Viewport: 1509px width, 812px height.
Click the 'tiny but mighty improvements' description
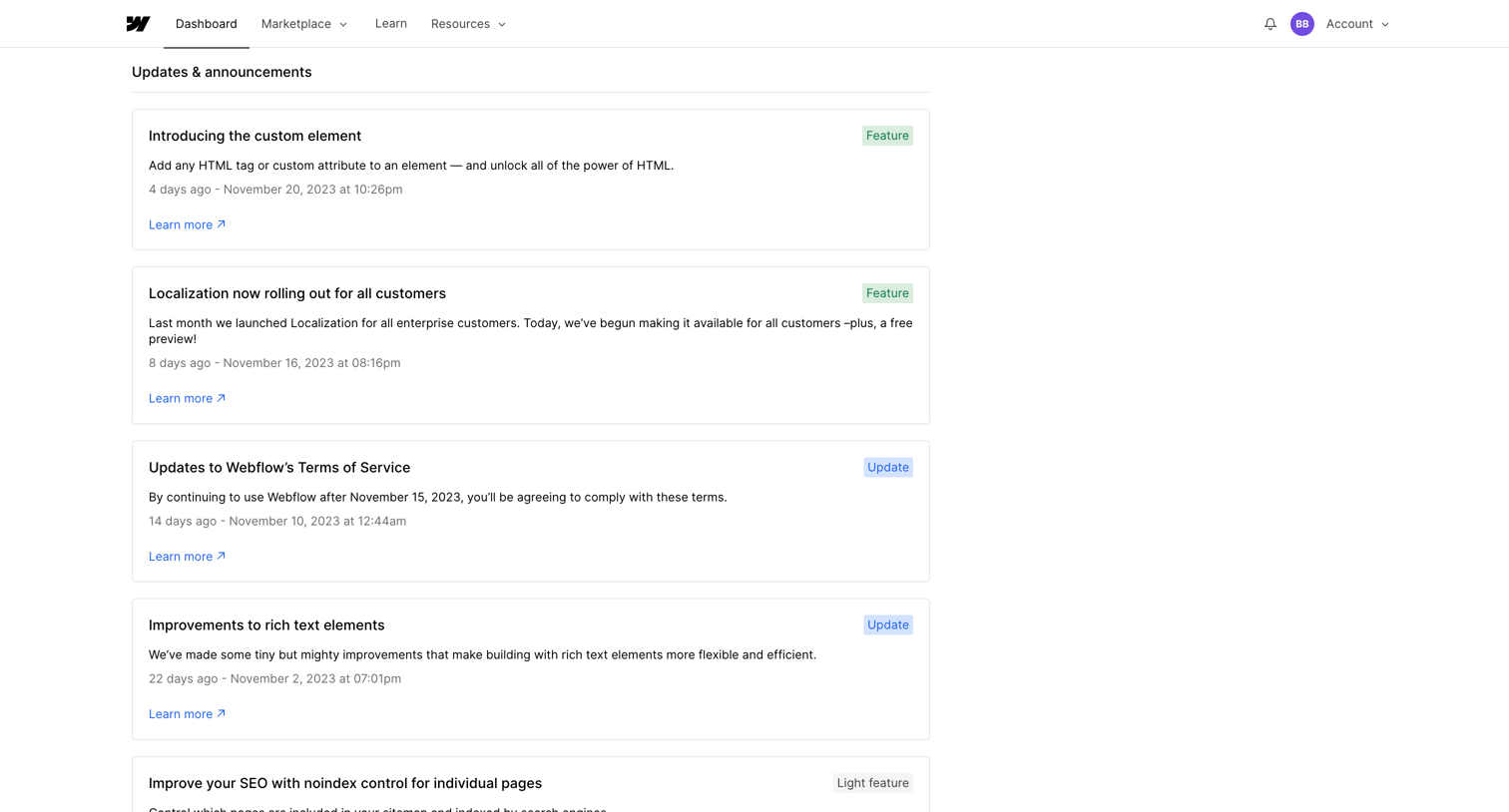point(482,654)
